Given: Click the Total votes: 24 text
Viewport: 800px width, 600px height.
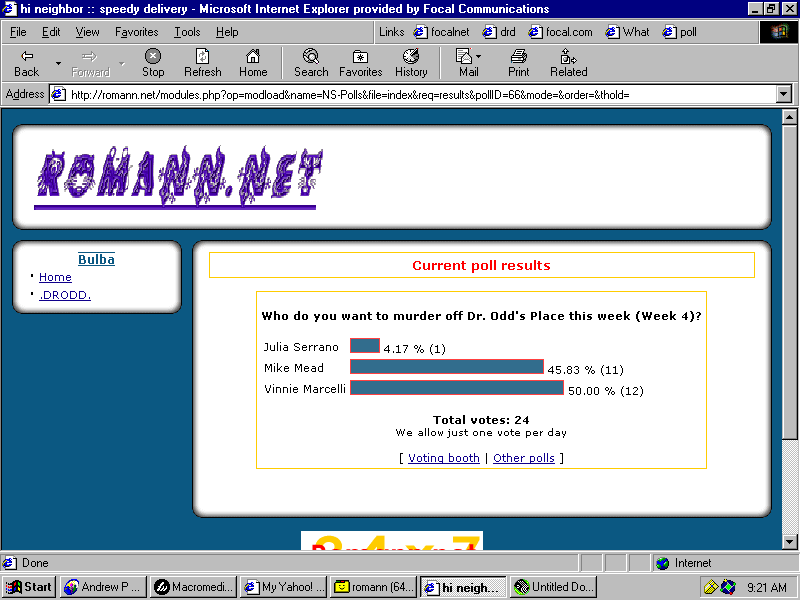Looking at the screenshot, I should tap(481, 420).
